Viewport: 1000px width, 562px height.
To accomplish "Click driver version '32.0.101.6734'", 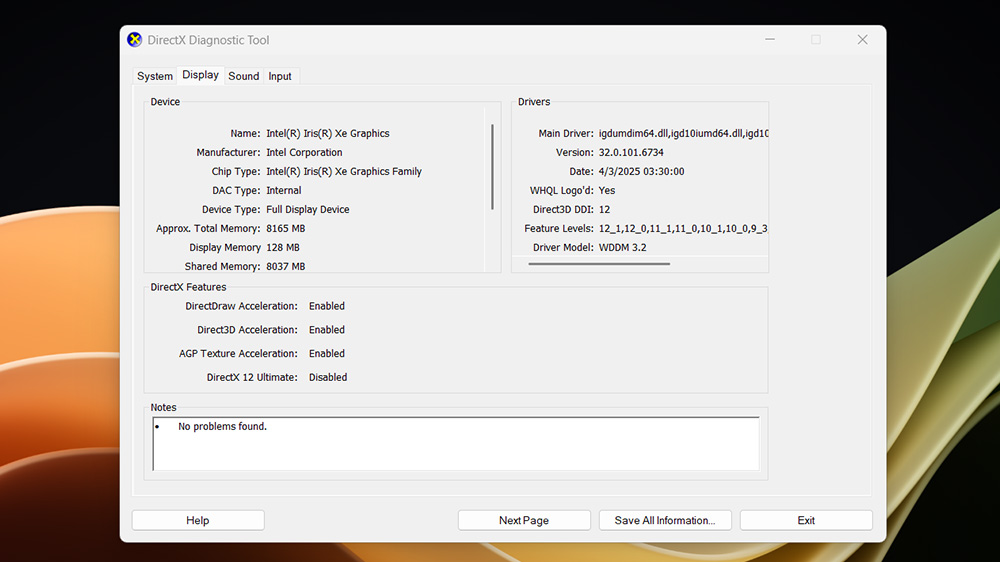I will [x=631, y=152].
